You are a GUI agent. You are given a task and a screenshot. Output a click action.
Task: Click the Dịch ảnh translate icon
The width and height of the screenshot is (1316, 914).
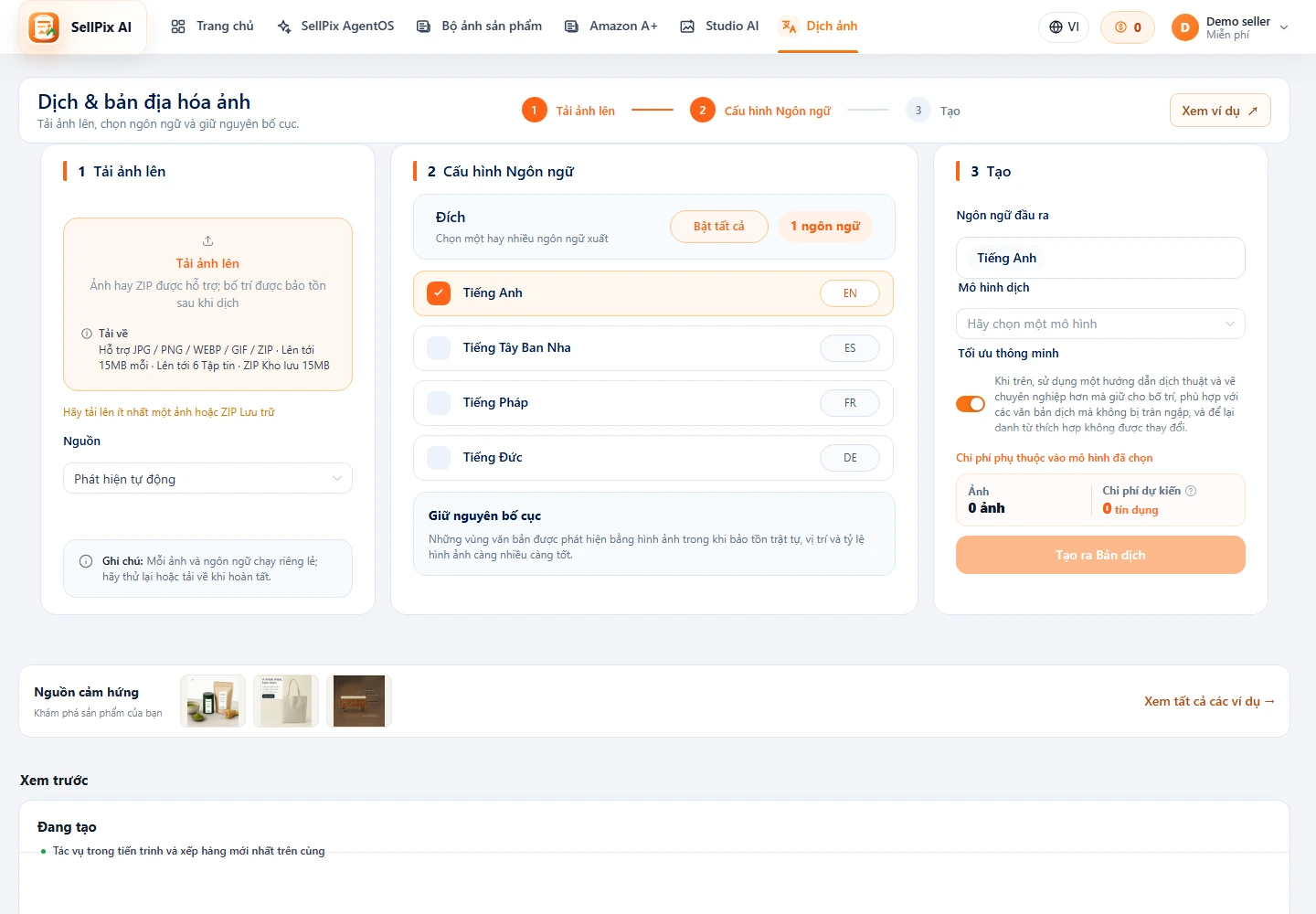click(x=789, y=27)
